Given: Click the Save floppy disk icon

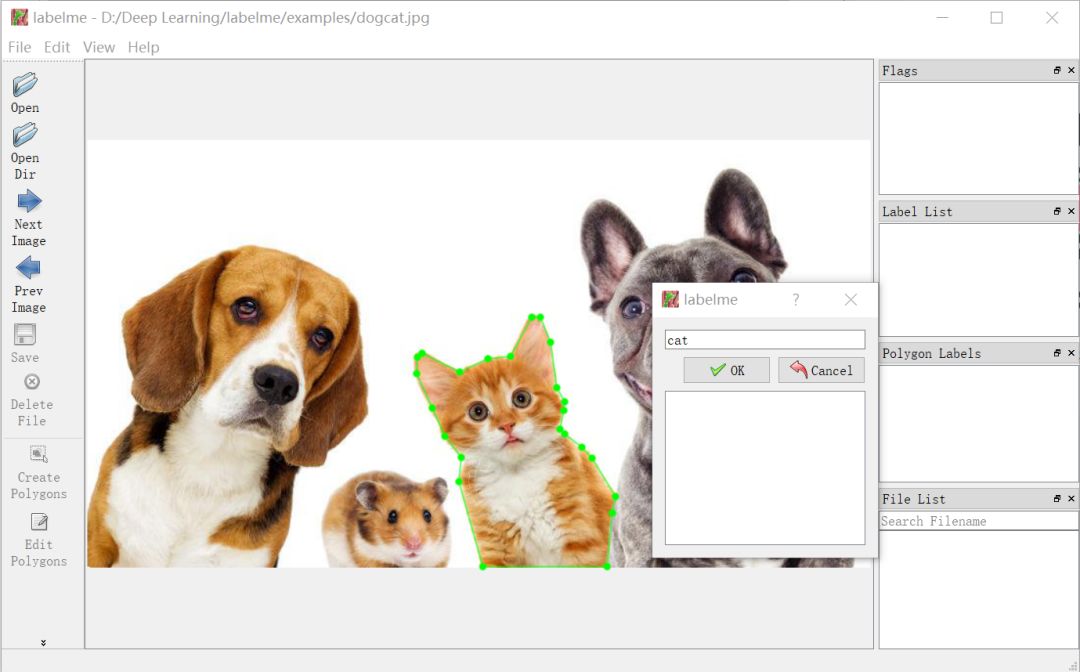Looking at the screenshot, I should coord(25,335).
